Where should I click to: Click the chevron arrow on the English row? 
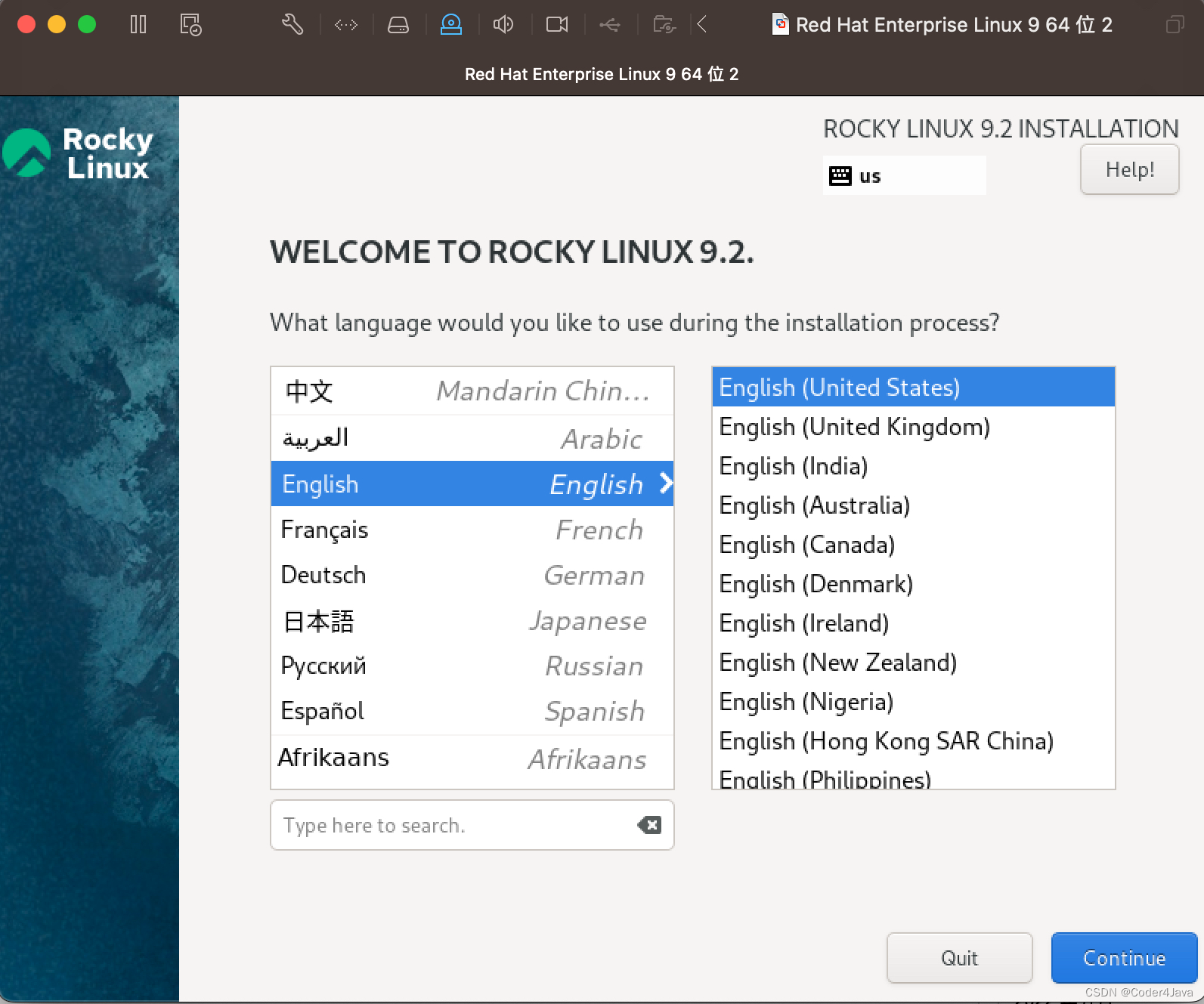tap(665, 483)
